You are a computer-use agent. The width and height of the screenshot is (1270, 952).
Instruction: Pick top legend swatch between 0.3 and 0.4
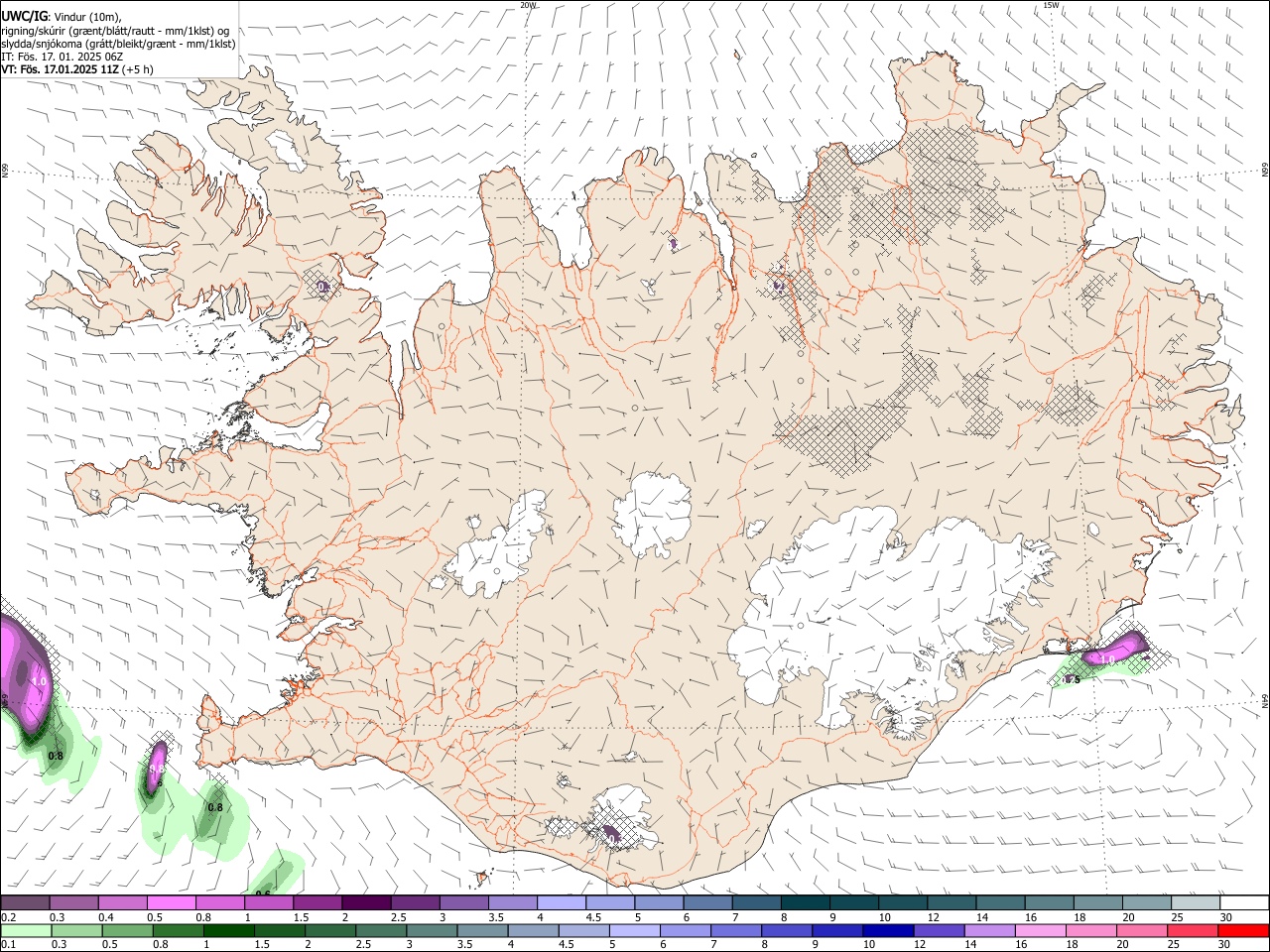[73, 902]
